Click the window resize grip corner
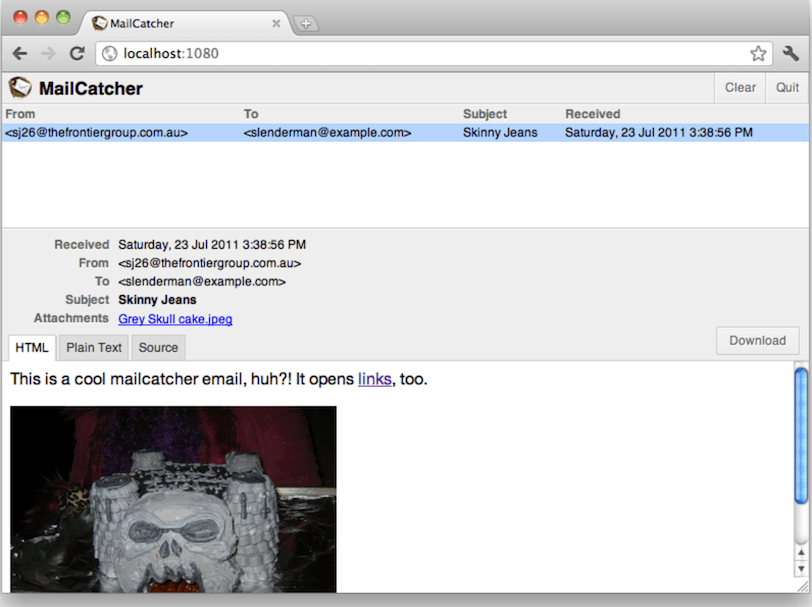The height and width of the screenshot is (607, 812). [x=803, y=586]
